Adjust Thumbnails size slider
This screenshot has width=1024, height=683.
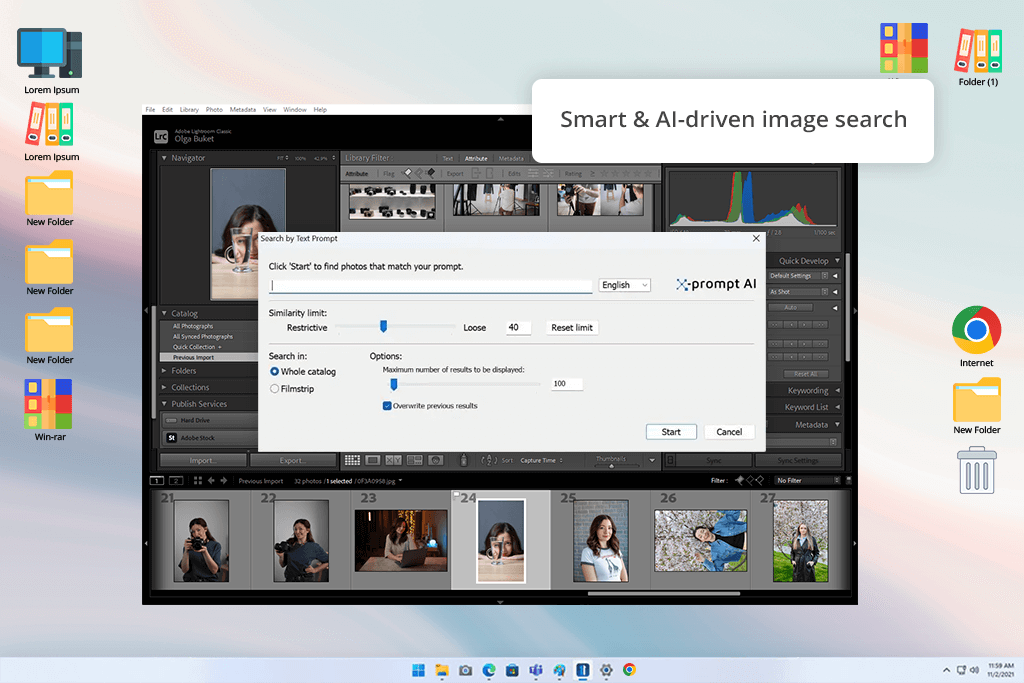[x=611, y=466]
